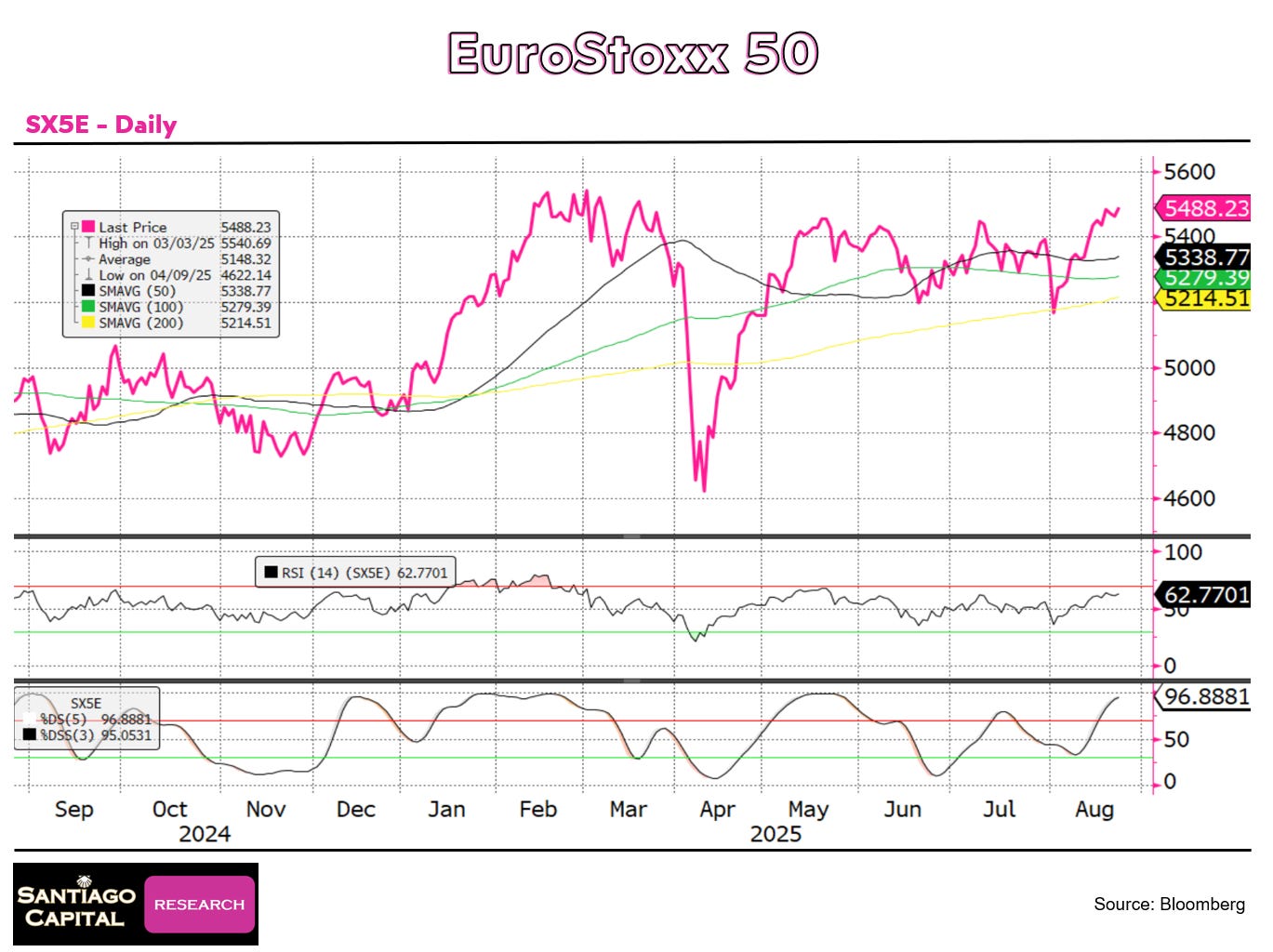Click the Aug month label

(1094, 810)
